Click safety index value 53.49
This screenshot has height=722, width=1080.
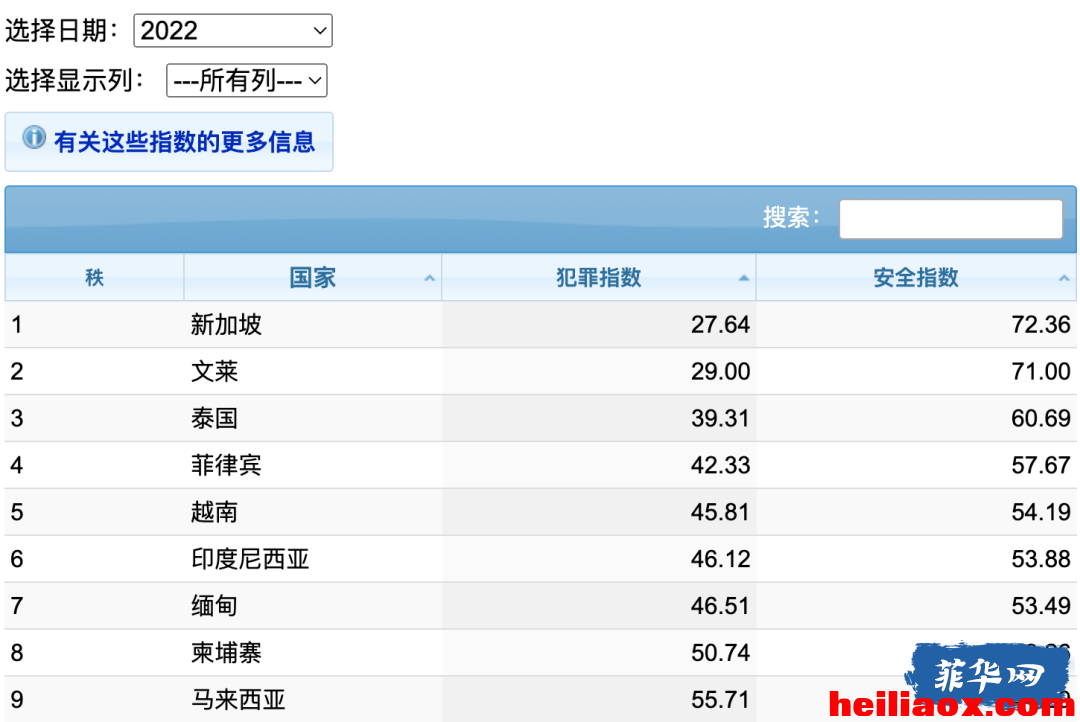point(1041,606)
